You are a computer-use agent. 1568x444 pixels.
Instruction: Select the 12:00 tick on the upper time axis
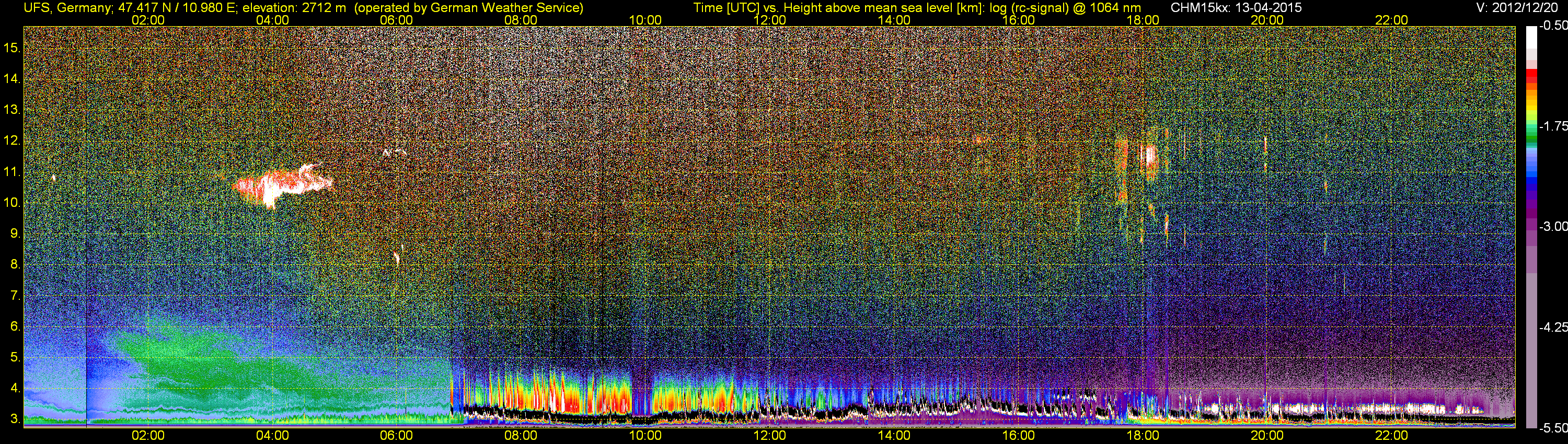click(x=769, y=20)
